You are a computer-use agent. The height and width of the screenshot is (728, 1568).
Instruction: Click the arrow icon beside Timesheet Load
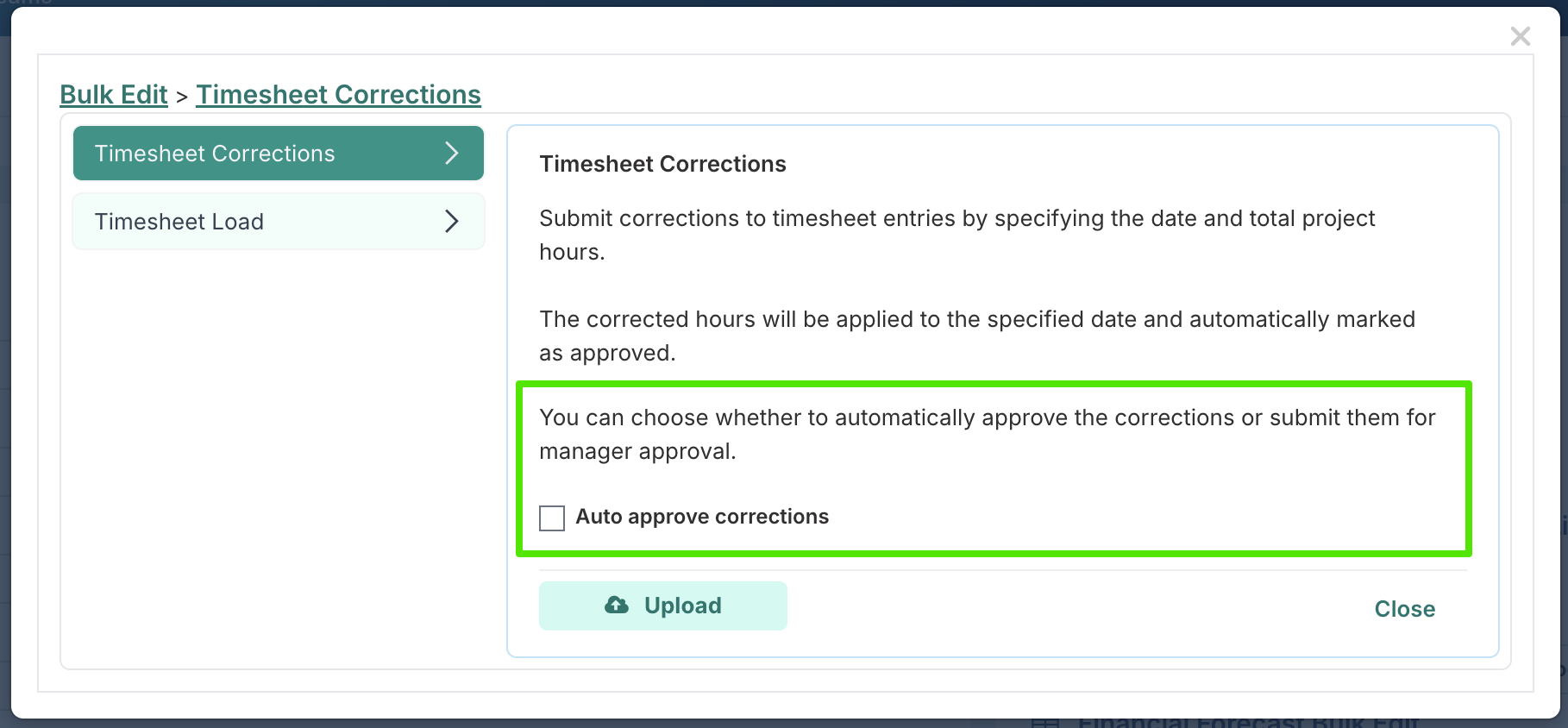coord(451,221)
